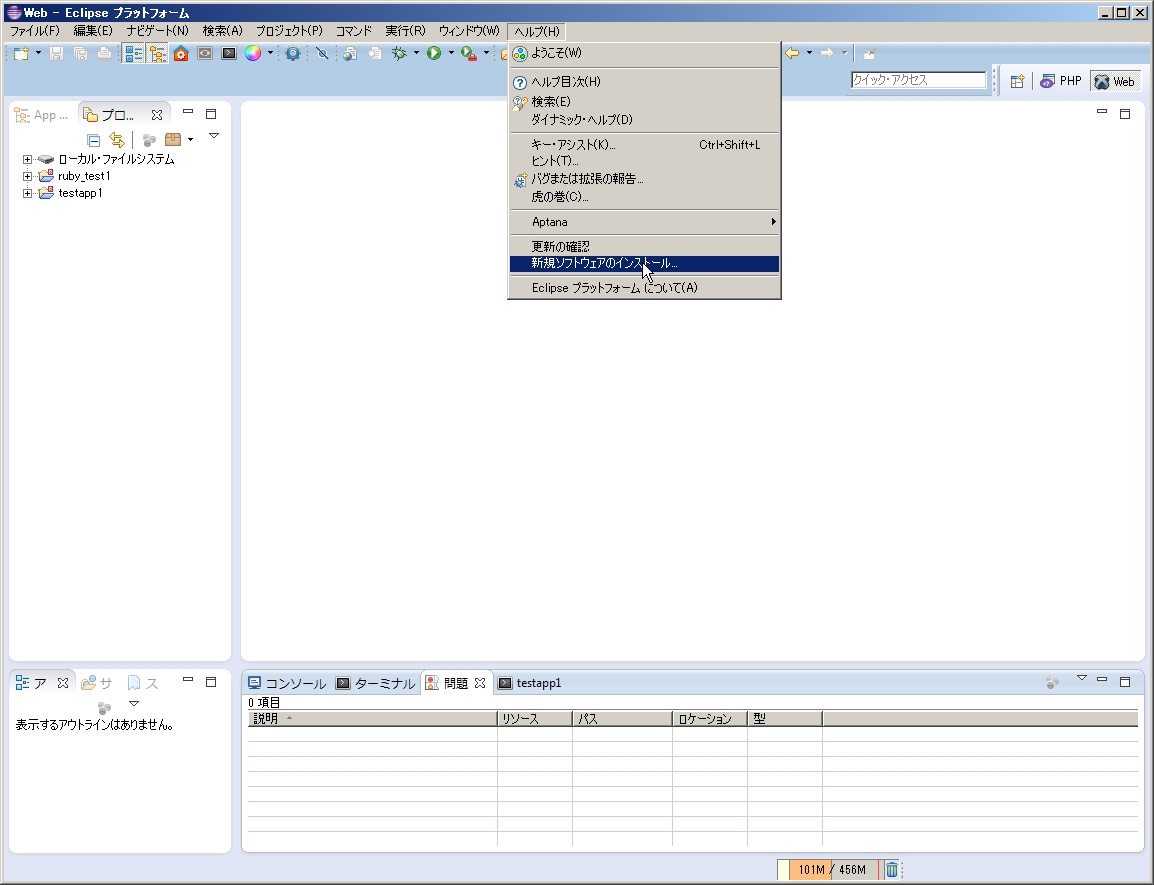Image resolution: width=1154 pixels, height=885 pixels.
Task: Click the brown package icon in explorer
Action: coord(173,139)
